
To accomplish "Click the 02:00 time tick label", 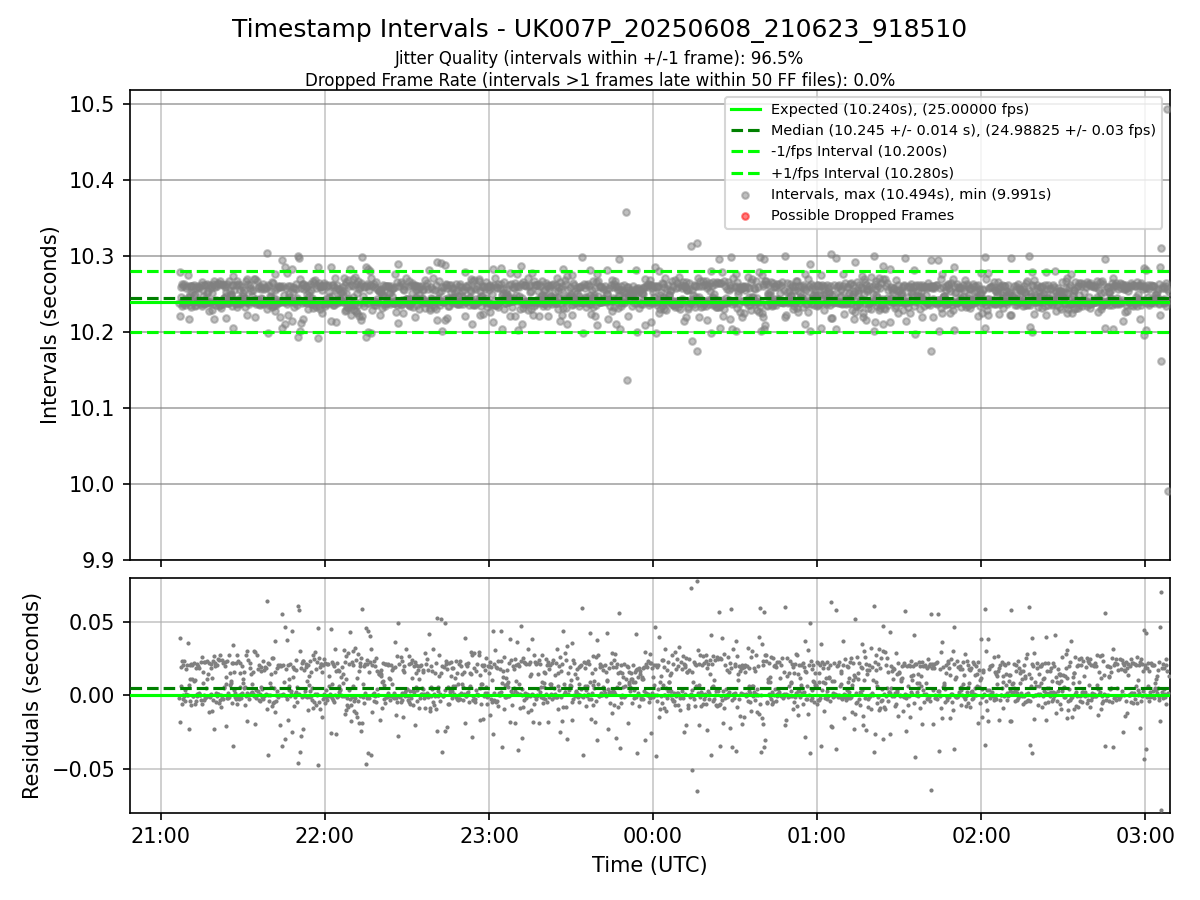I will (x=981, y=833).
